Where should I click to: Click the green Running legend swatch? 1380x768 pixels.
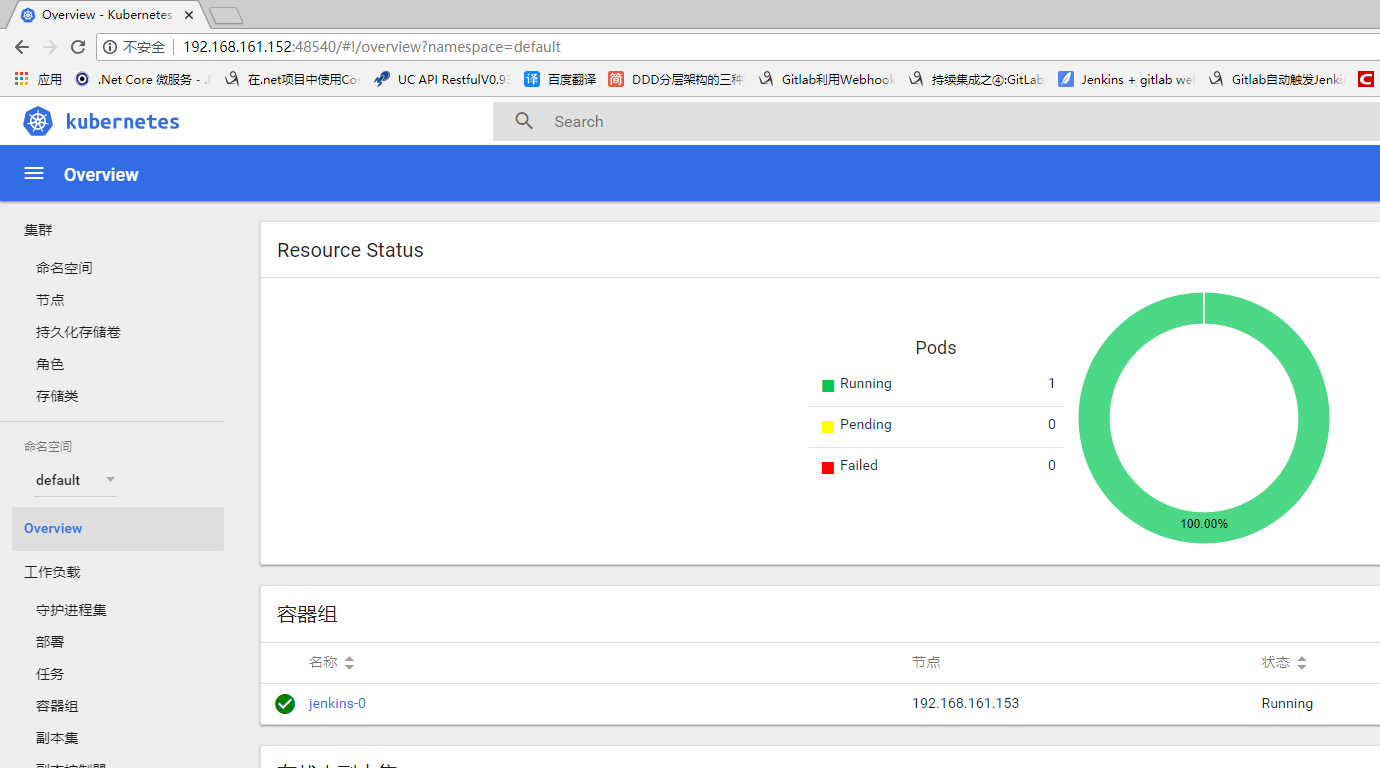point(827,384)
